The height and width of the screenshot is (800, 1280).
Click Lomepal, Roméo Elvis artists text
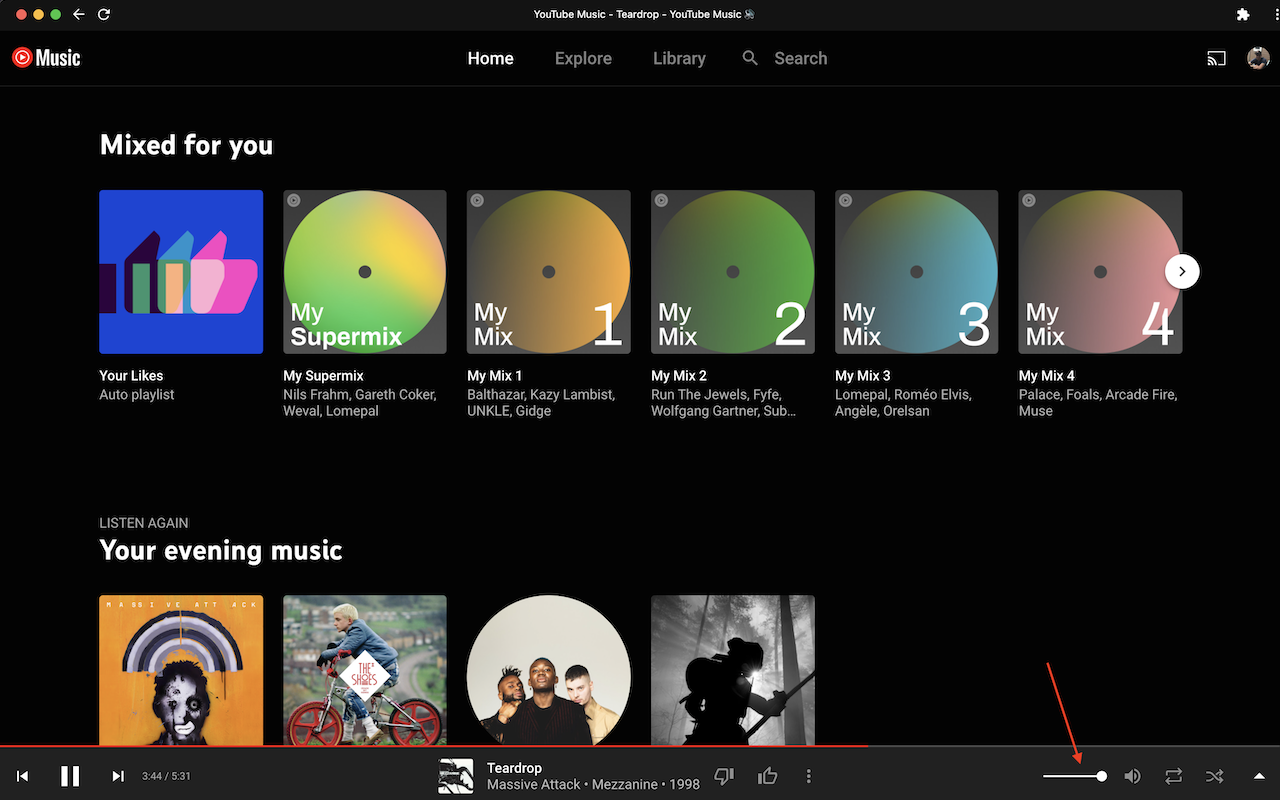pos(903,403)
